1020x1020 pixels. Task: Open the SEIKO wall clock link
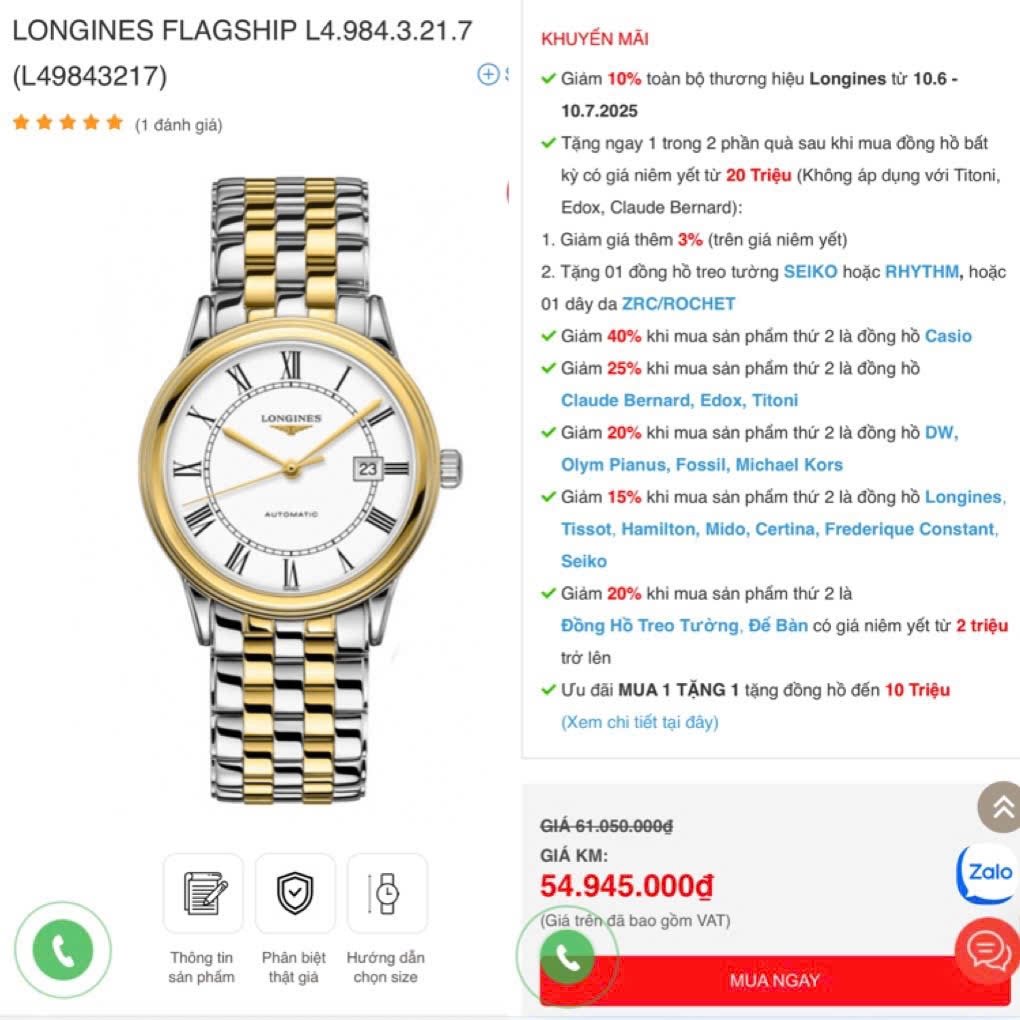(810, 271)
